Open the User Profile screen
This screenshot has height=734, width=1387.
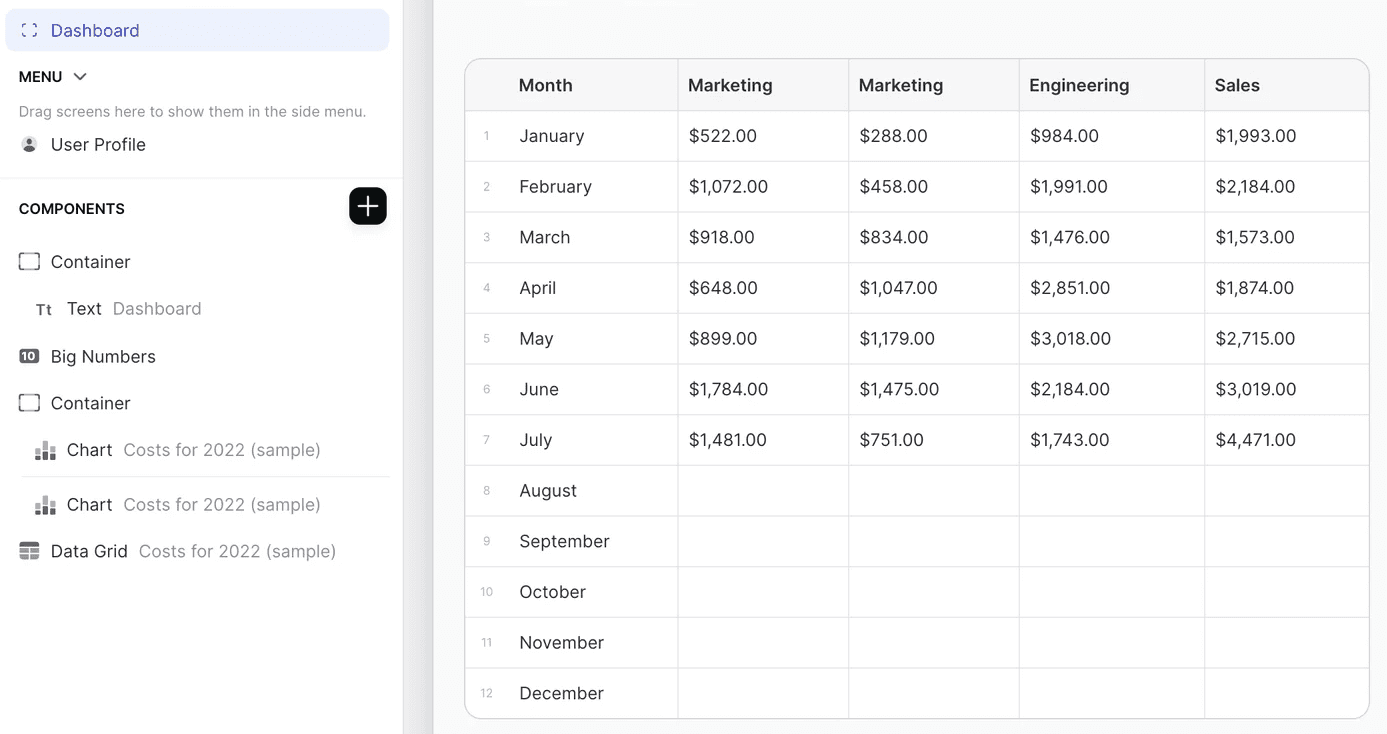pyautogui.click(x=98, y=145)
